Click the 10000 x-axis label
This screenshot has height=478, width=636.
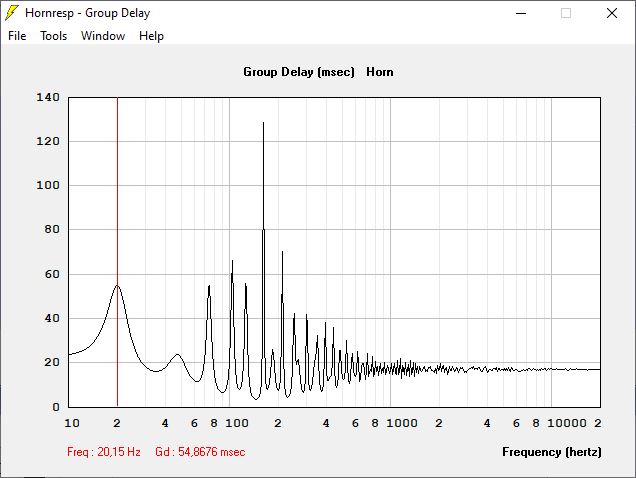(567, 423)
